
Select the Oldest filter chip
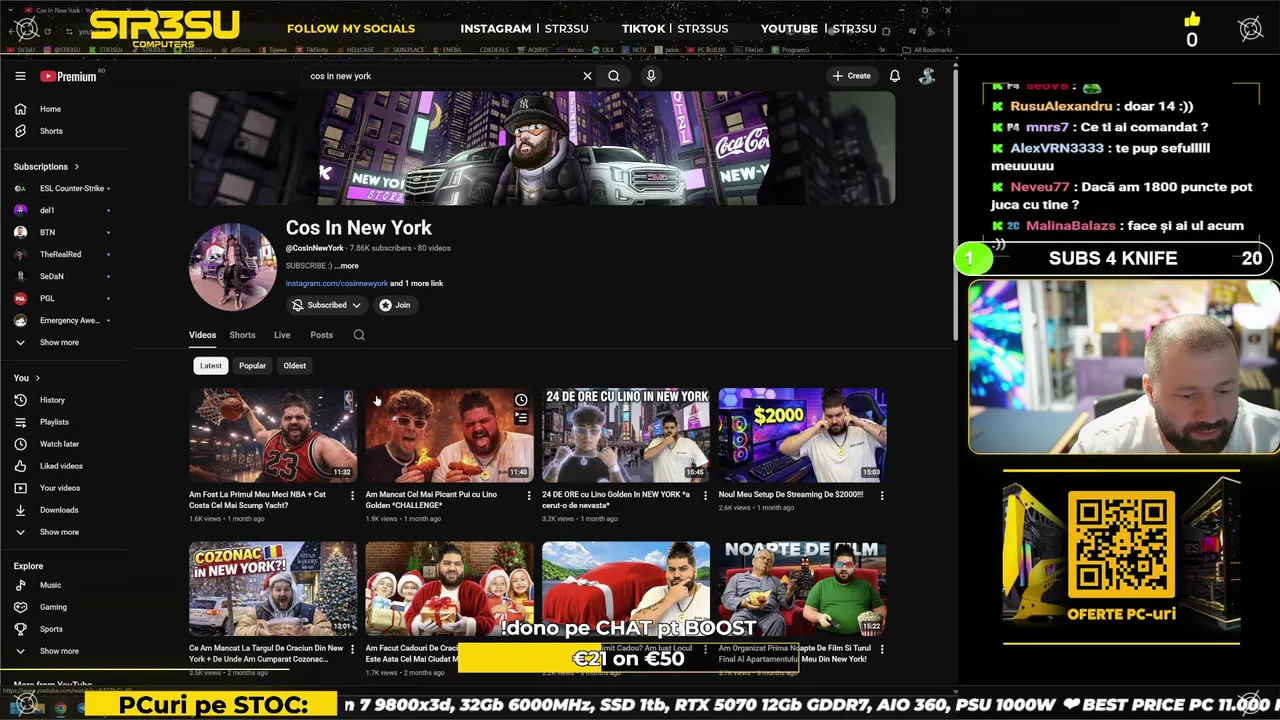coord(294,365)
